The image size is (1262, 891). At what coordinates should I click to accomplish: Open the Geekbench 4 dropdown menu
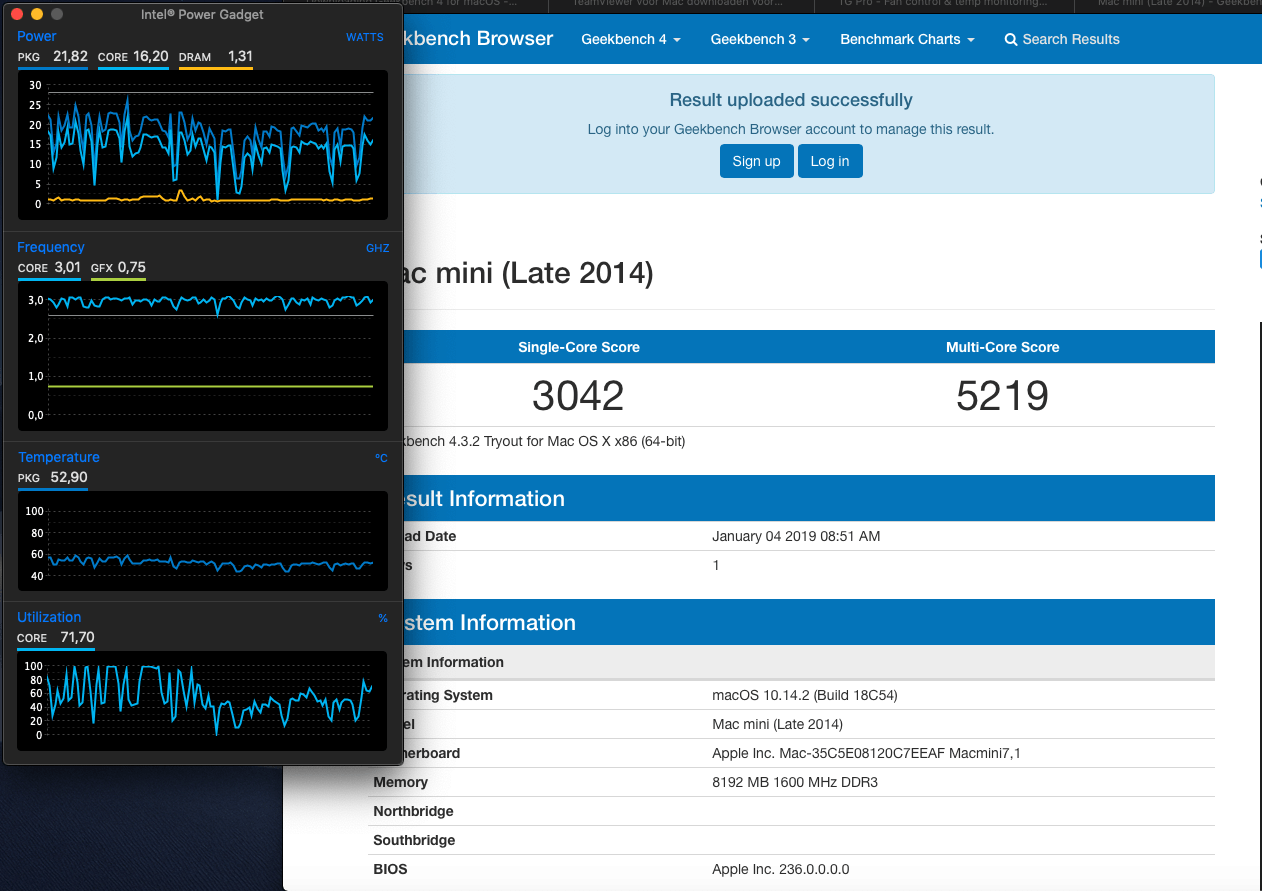click(631, 39)
